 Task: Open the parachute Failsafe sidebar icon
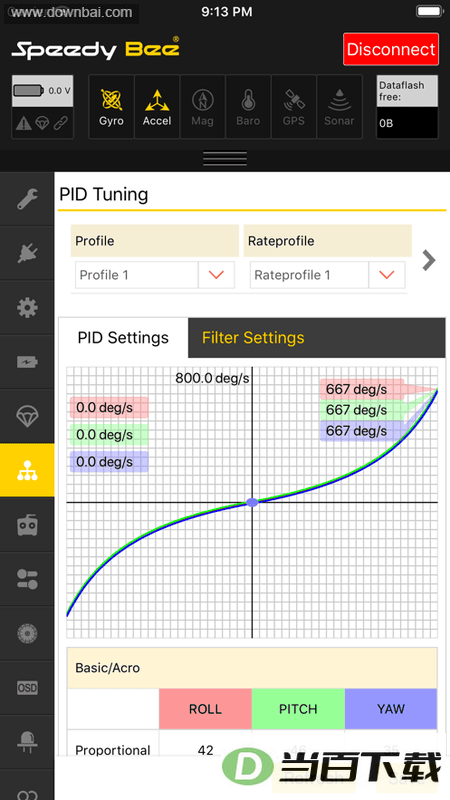pos(27,416)
